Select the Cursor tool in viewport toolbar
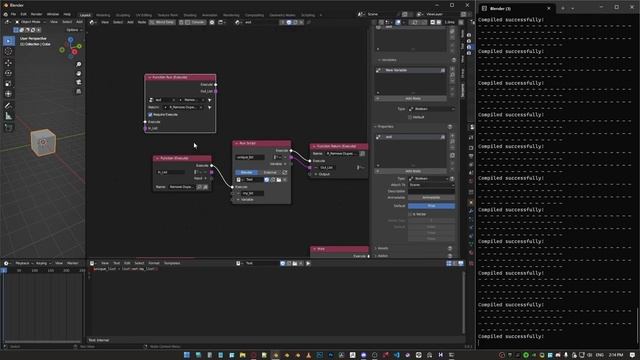 click(8, 51)
